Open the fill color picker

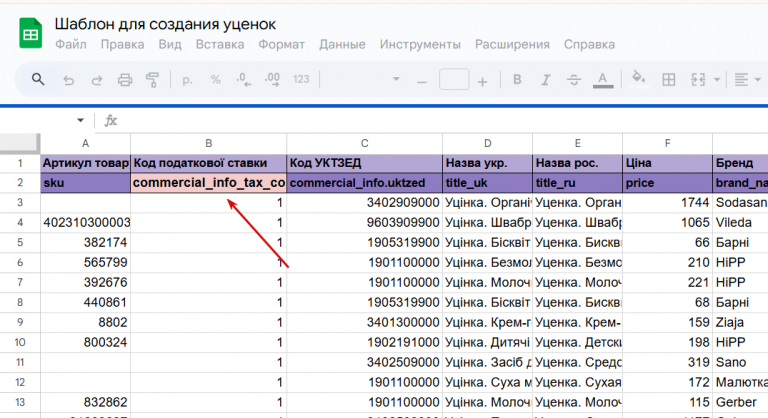tap(638, 78)
